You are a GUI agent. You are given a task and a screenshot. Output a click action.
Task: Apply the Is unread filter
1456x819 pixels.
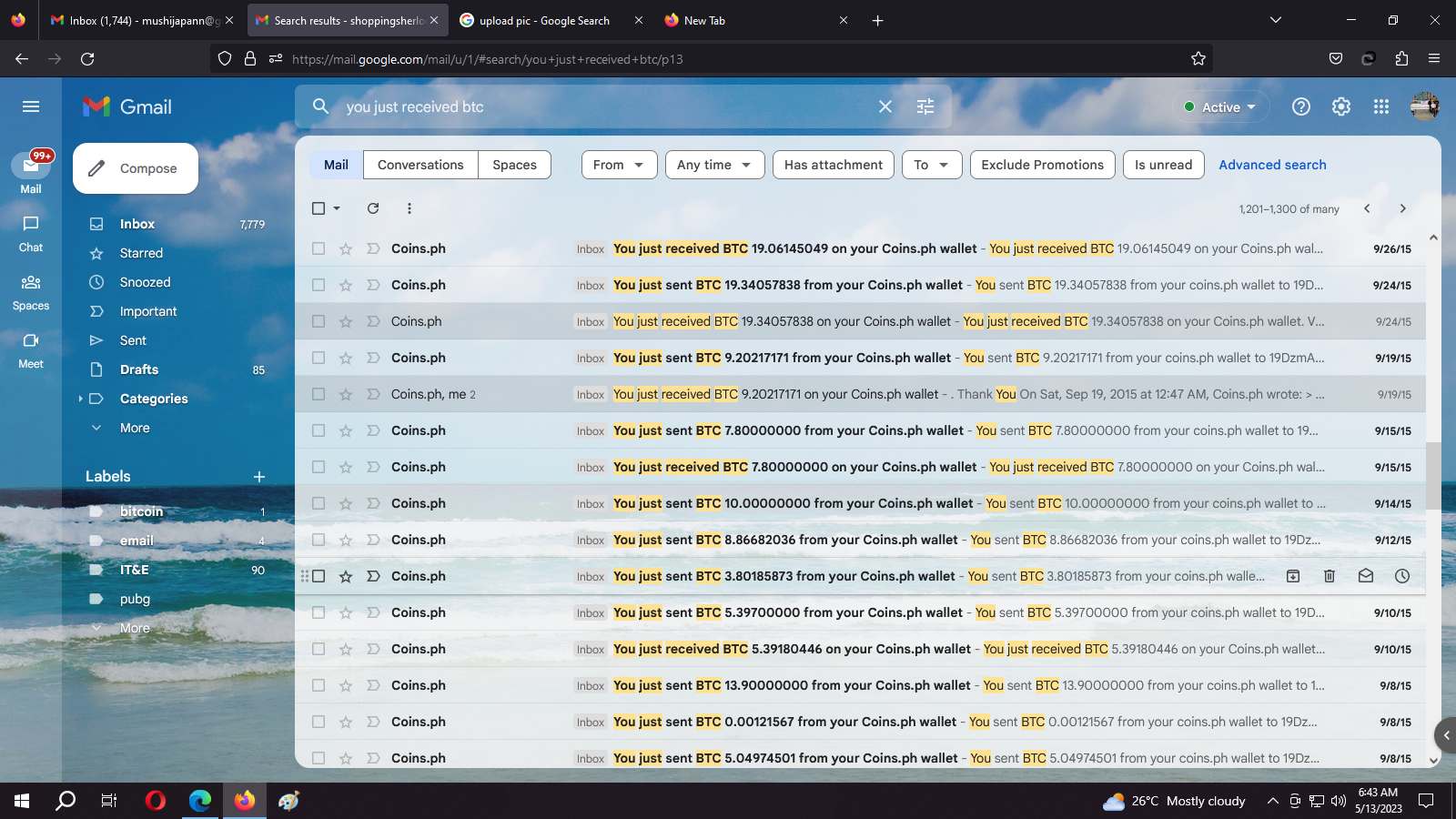coord(1164,165)
